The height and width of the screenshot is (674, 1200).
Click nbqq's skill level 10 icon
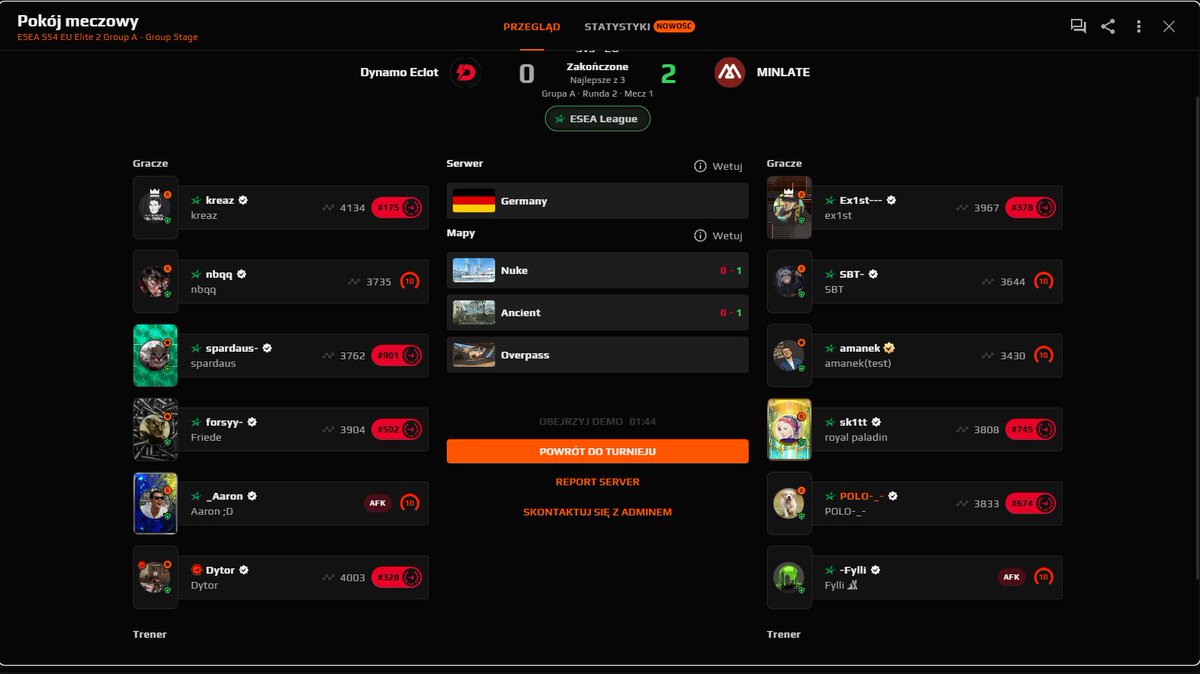click(x=410, y=282)
